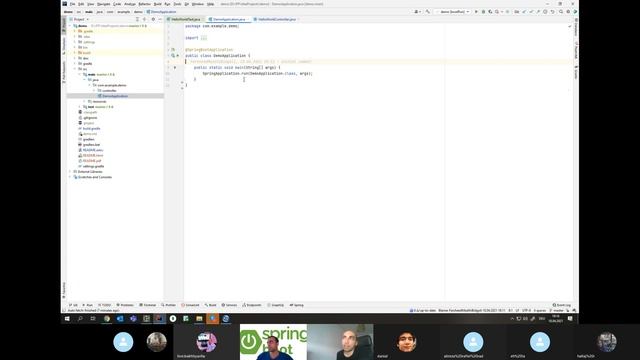Image resolution: width=640 pixels, height=360 pixels.
Task: Click the Git Update Project icon
Action: coord(524,12)
